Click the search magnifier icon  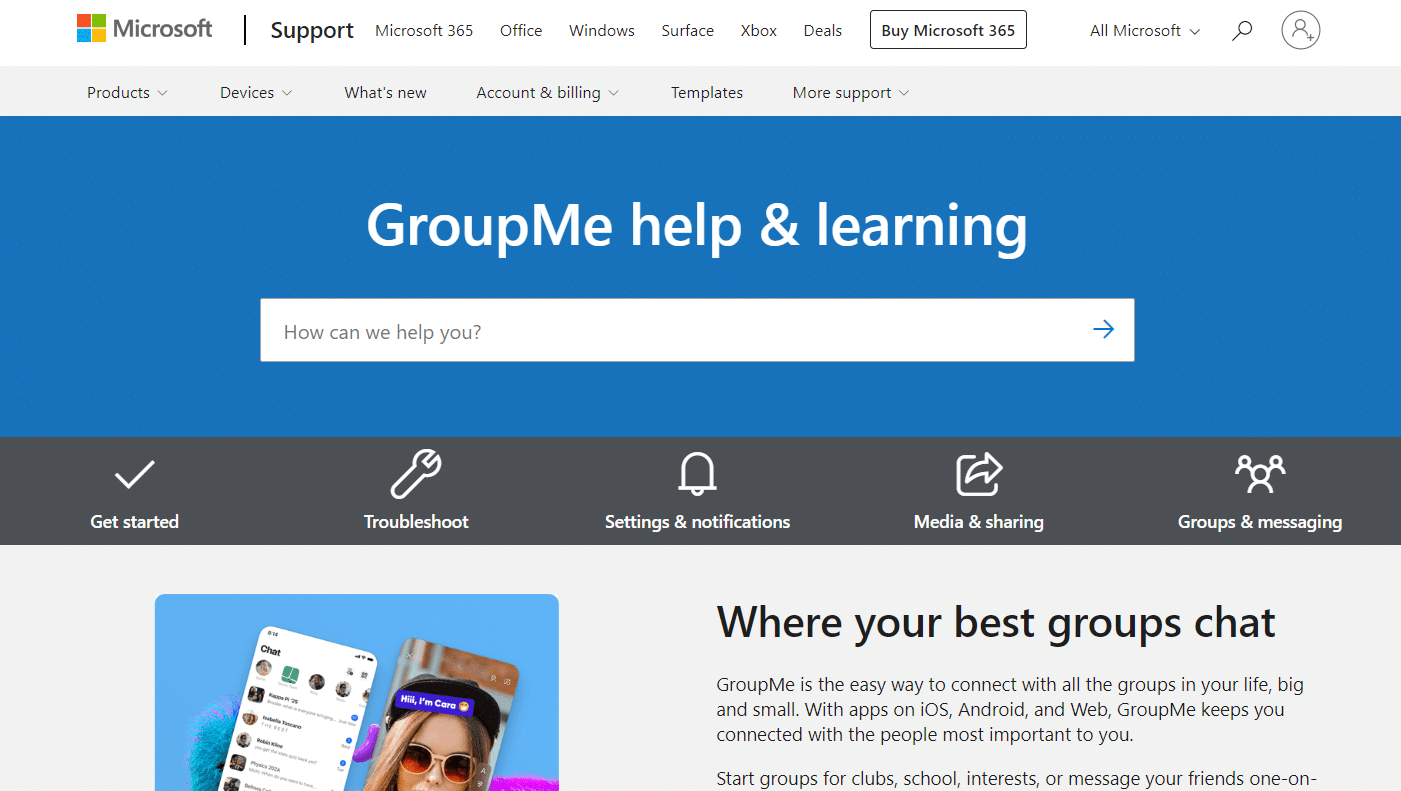pos(1241,30)
